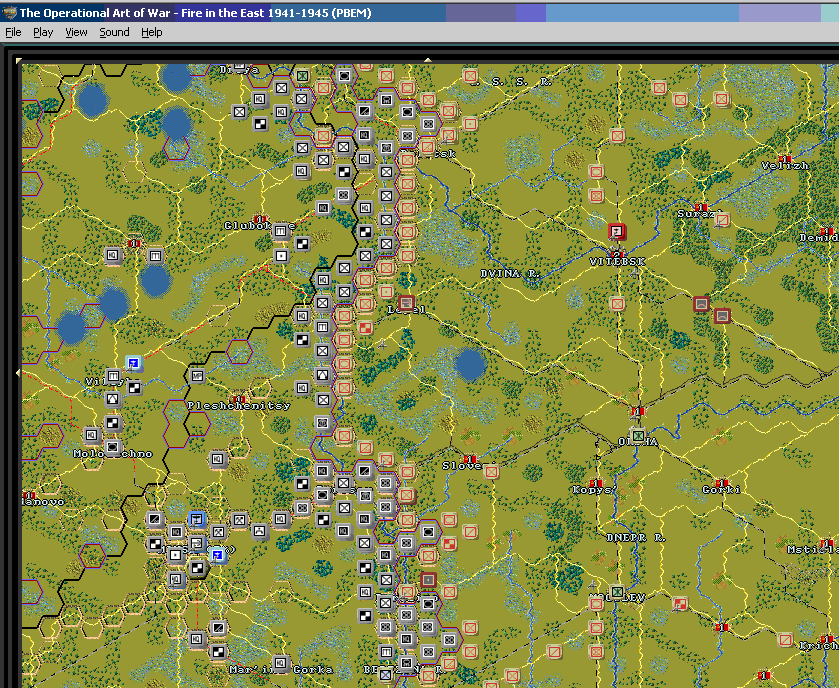Click the scroll-up arrow at map top edge
Viewport: 840px width, 688px height.
pos(428,60)
